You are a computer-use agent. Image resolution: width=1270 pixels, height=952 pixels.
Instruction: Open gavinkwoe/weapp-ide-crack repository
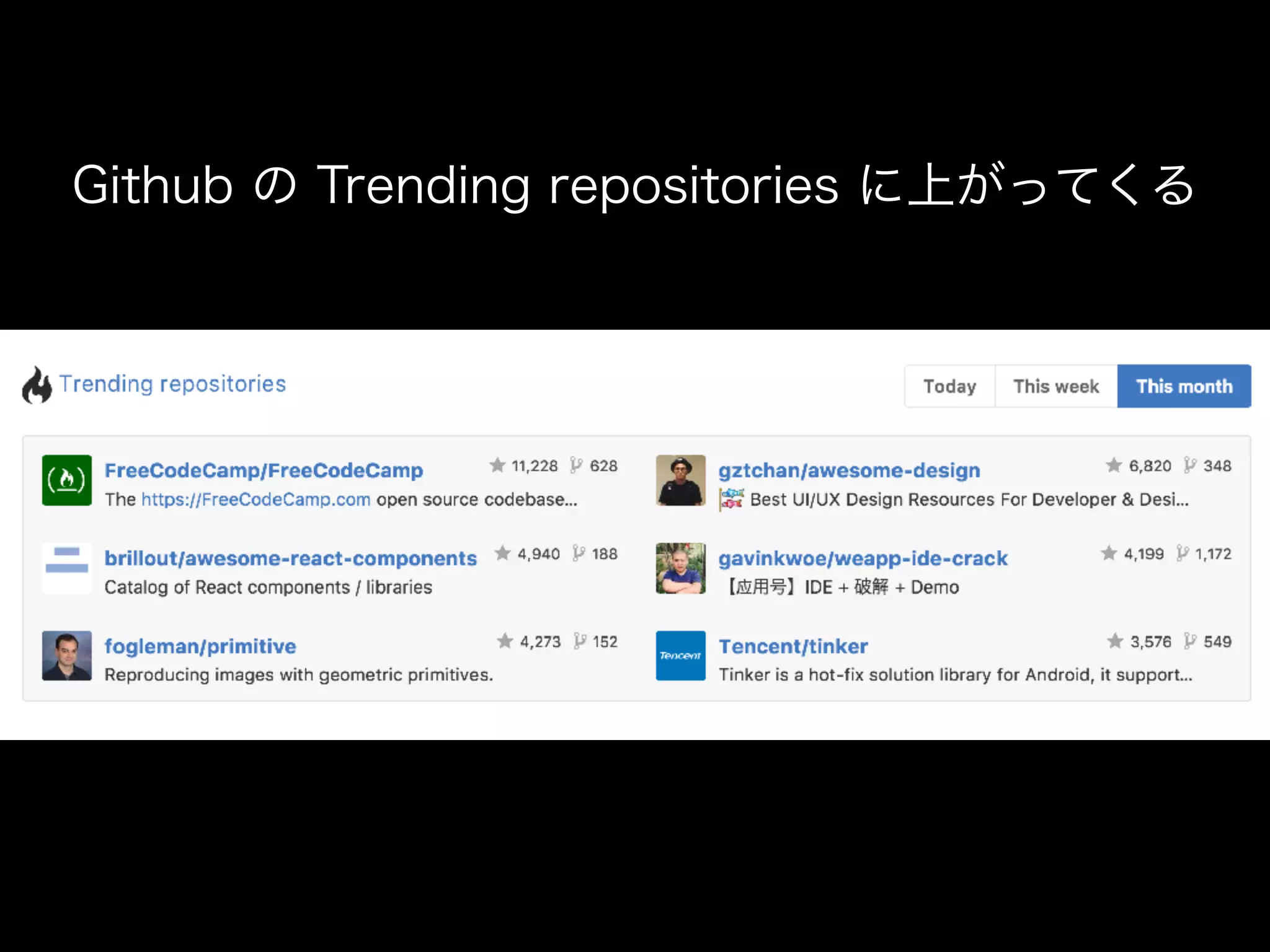[863, 558]
